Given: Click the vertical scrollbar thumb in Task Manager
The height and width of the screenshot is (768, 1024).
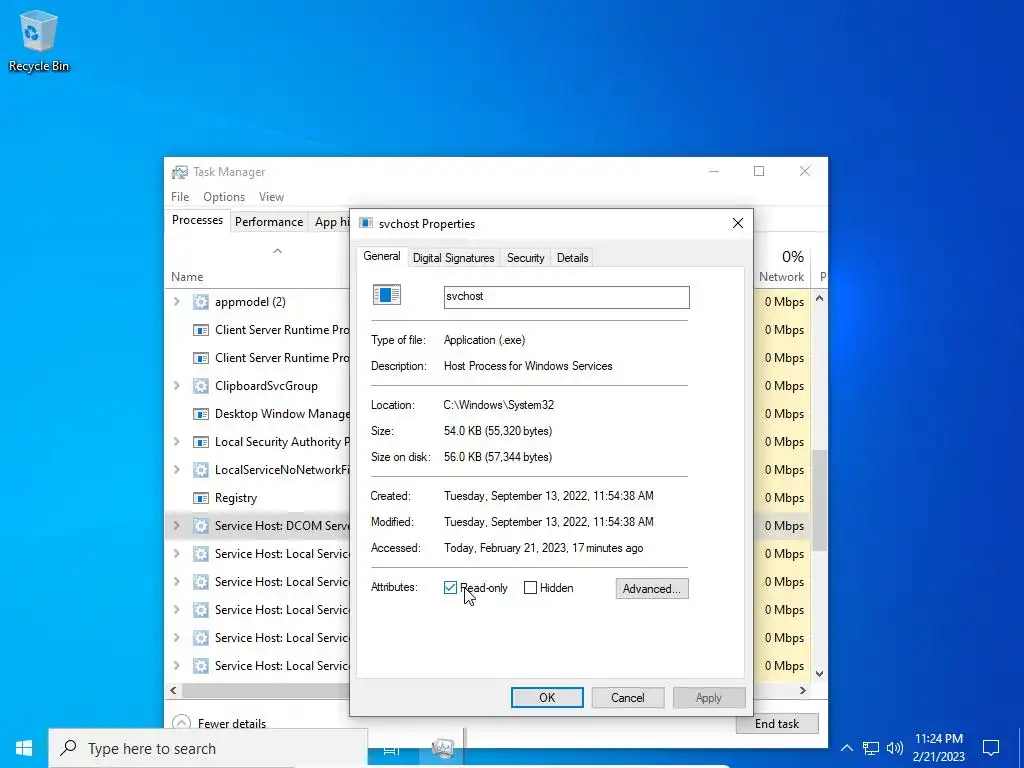Looking at the screenshot, I should 820,500.
